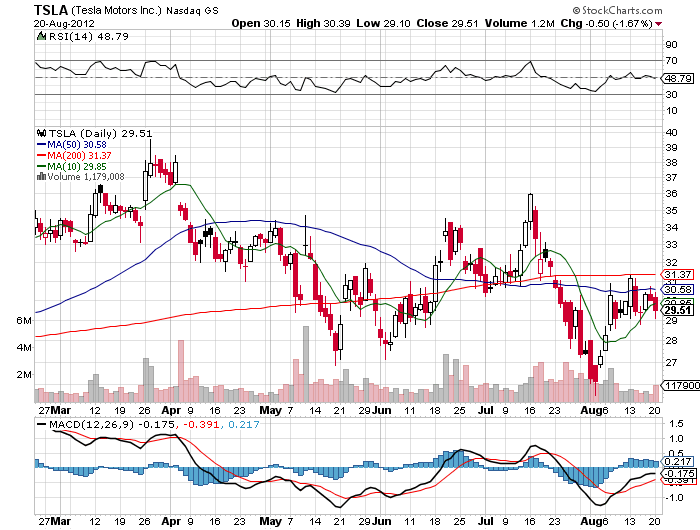700x530 pixels.
Task: Click the MACD(12,26,9) black line legend marker
Action: (40, 425)
